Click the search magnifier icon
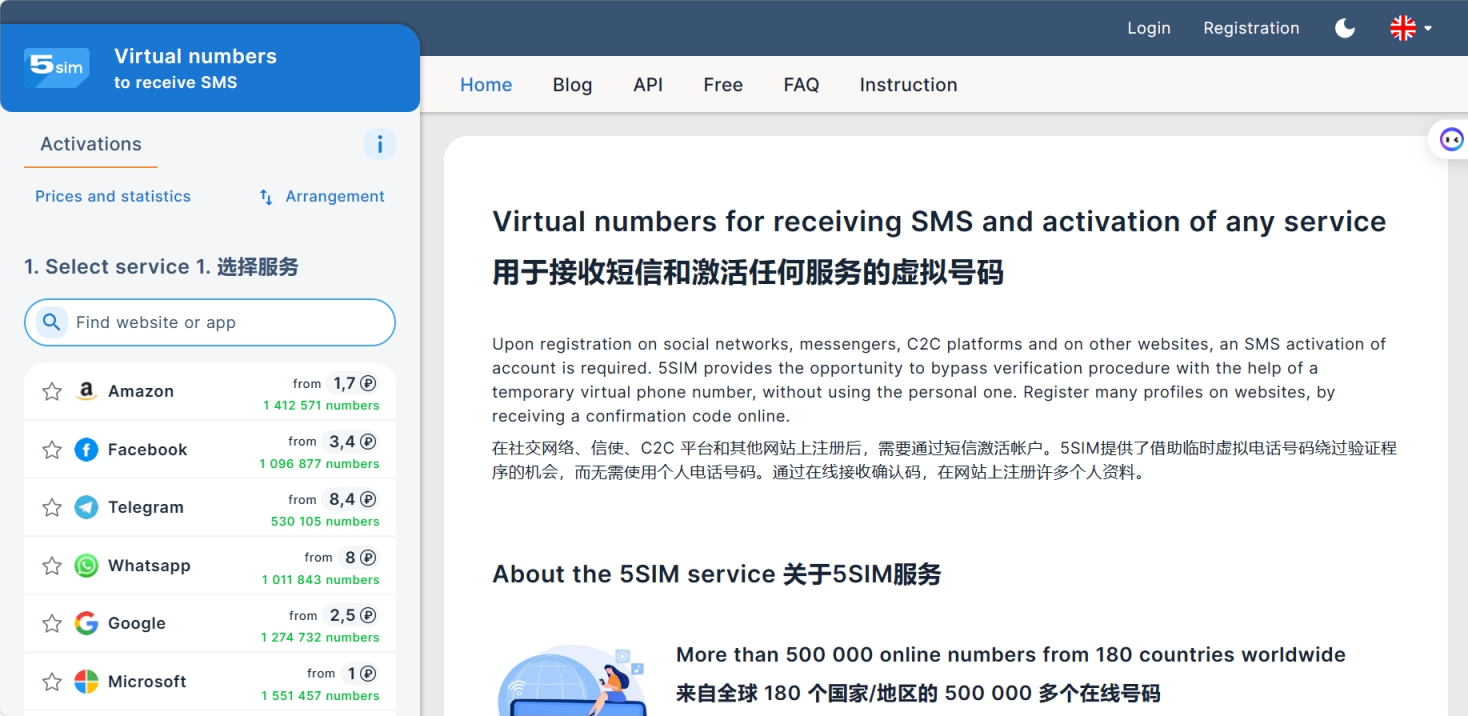Viewport: 1468px width, 716px height. [x=51, y=322]
